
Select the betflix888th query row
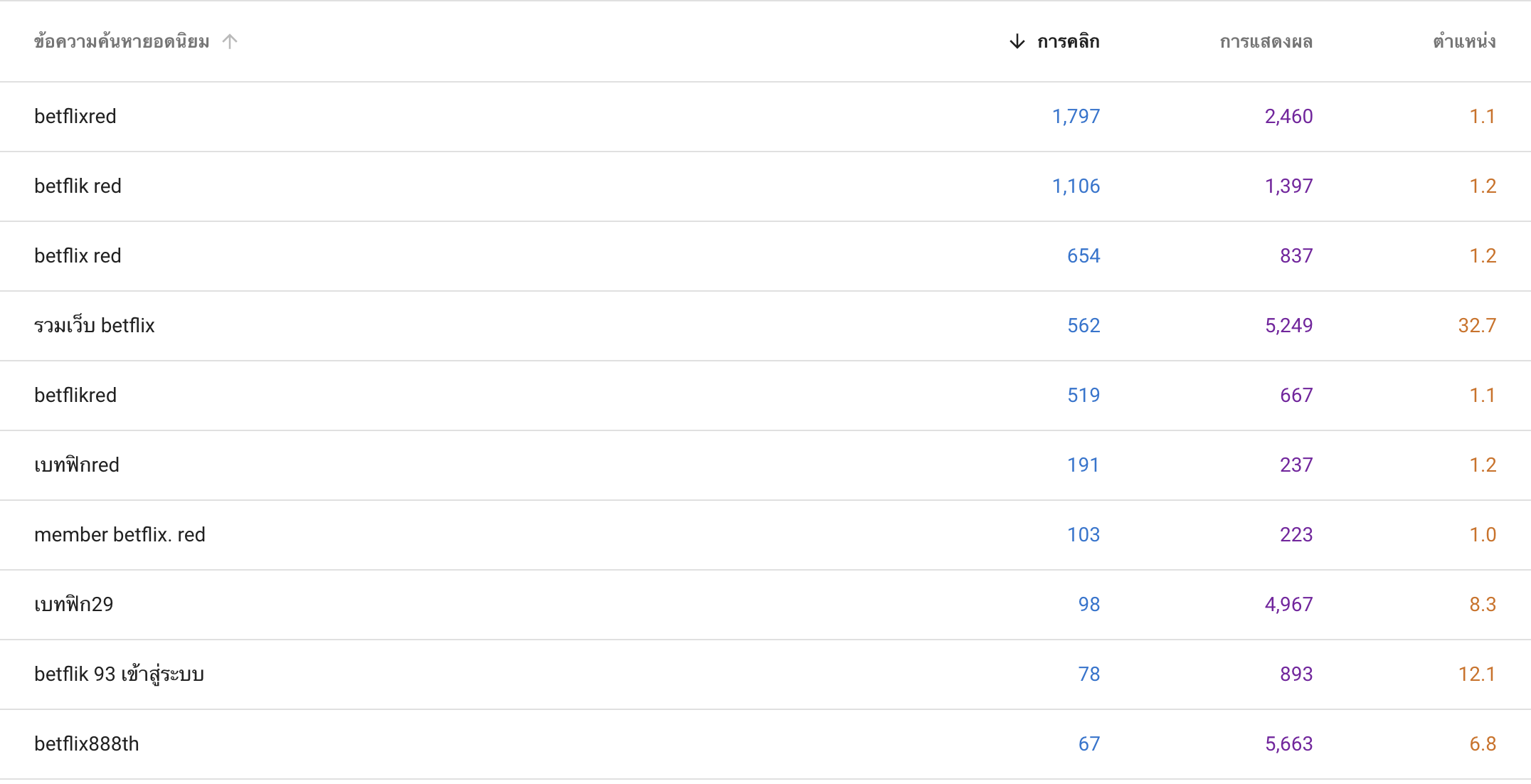point(765,744)
